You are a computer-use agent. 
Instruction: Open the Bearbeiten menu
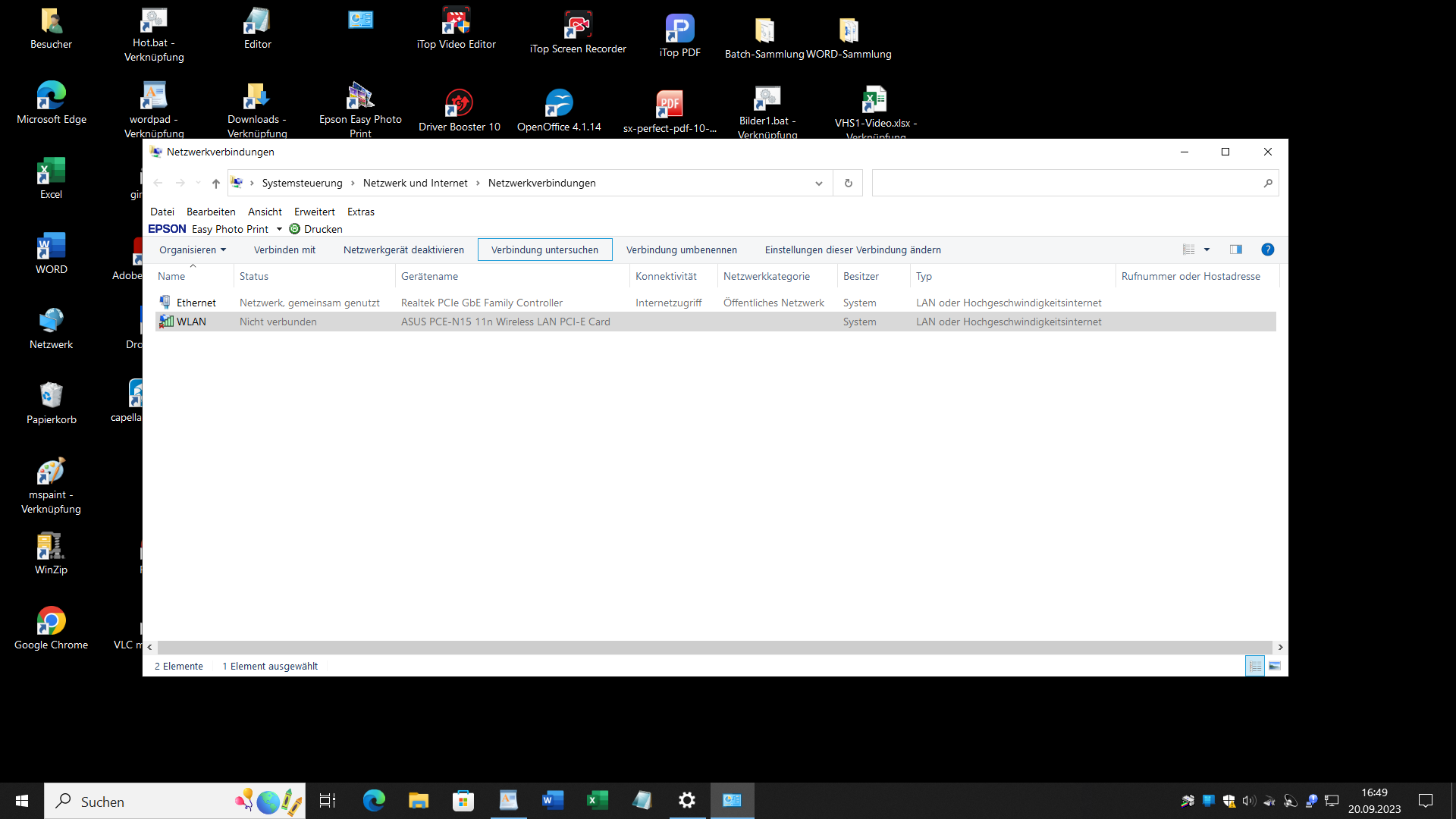click(x=211, y=212)
